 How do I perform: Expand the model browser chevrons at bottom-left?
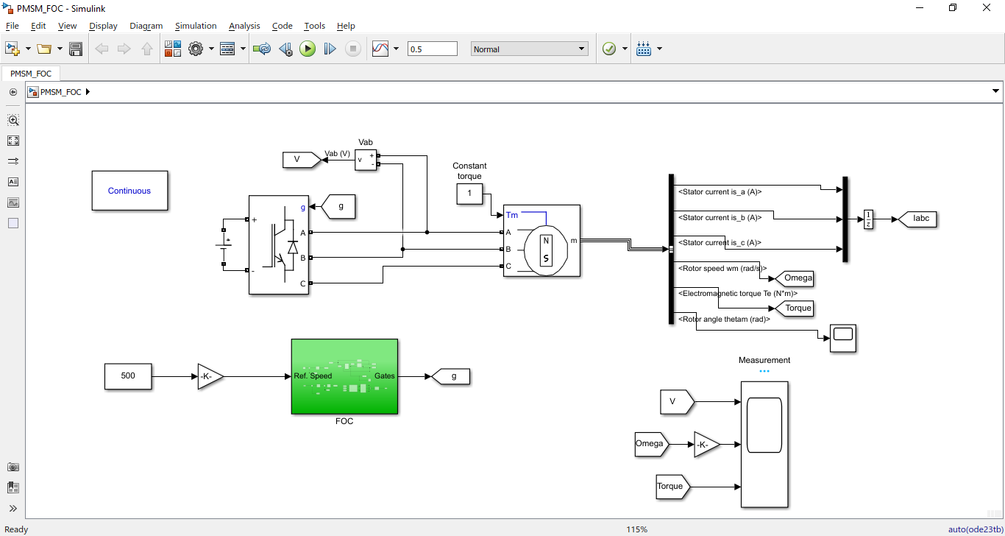click(x=13, y=508)
